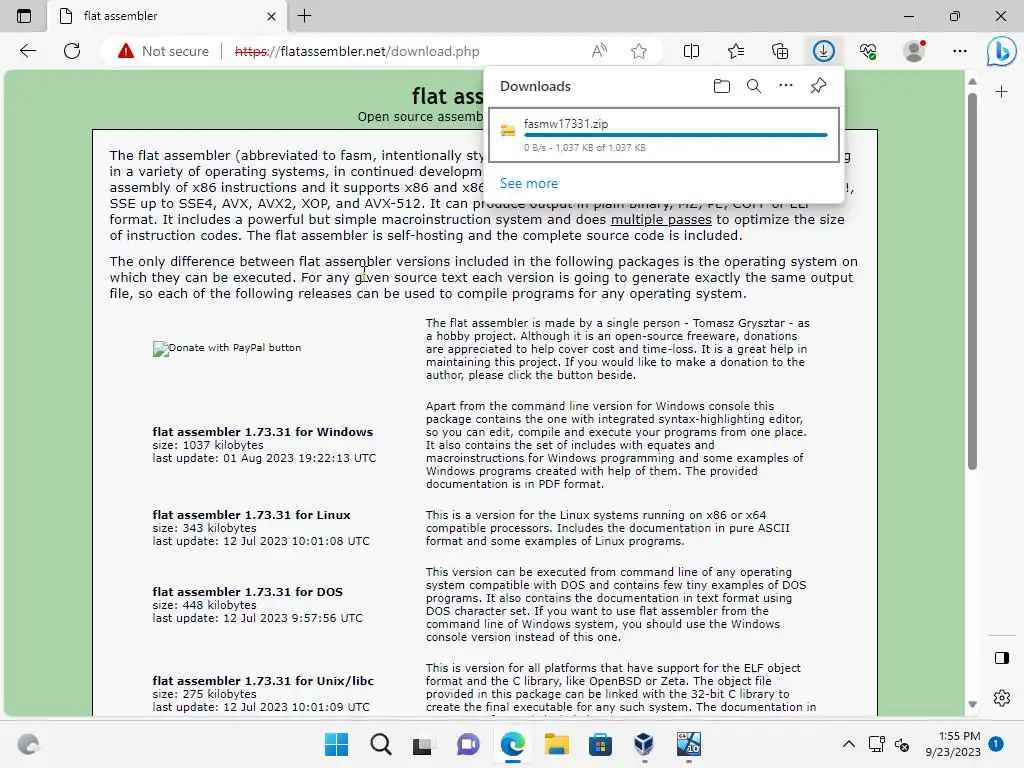Follow the multiple passes link
The width and height of the screenshot is (1024, 768).
[x=661, y=219]
